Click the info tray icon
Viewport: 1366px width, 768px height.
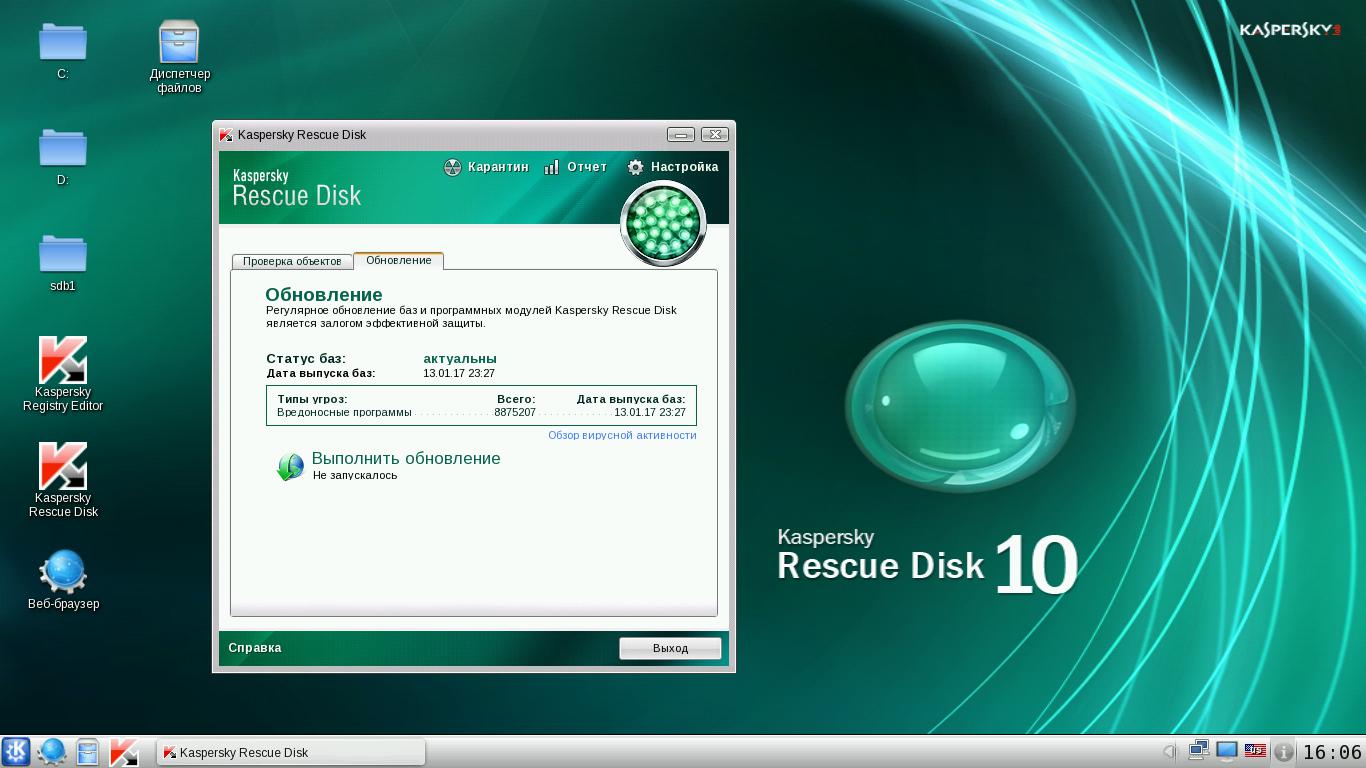[x=1284, y=752]
